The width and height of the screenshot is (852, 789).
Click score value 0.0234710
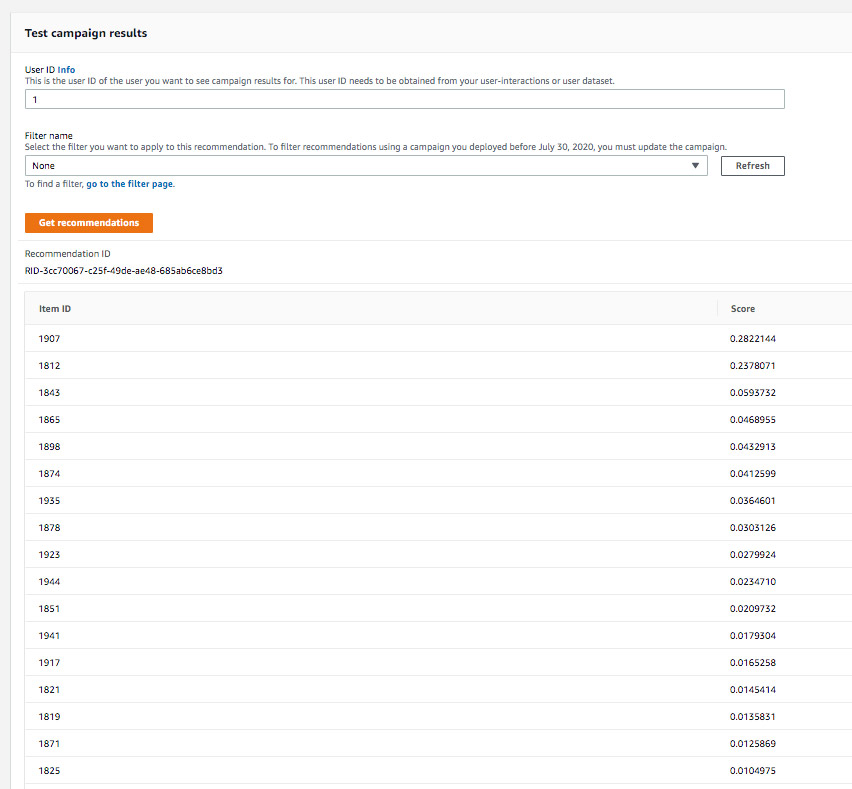753,581
